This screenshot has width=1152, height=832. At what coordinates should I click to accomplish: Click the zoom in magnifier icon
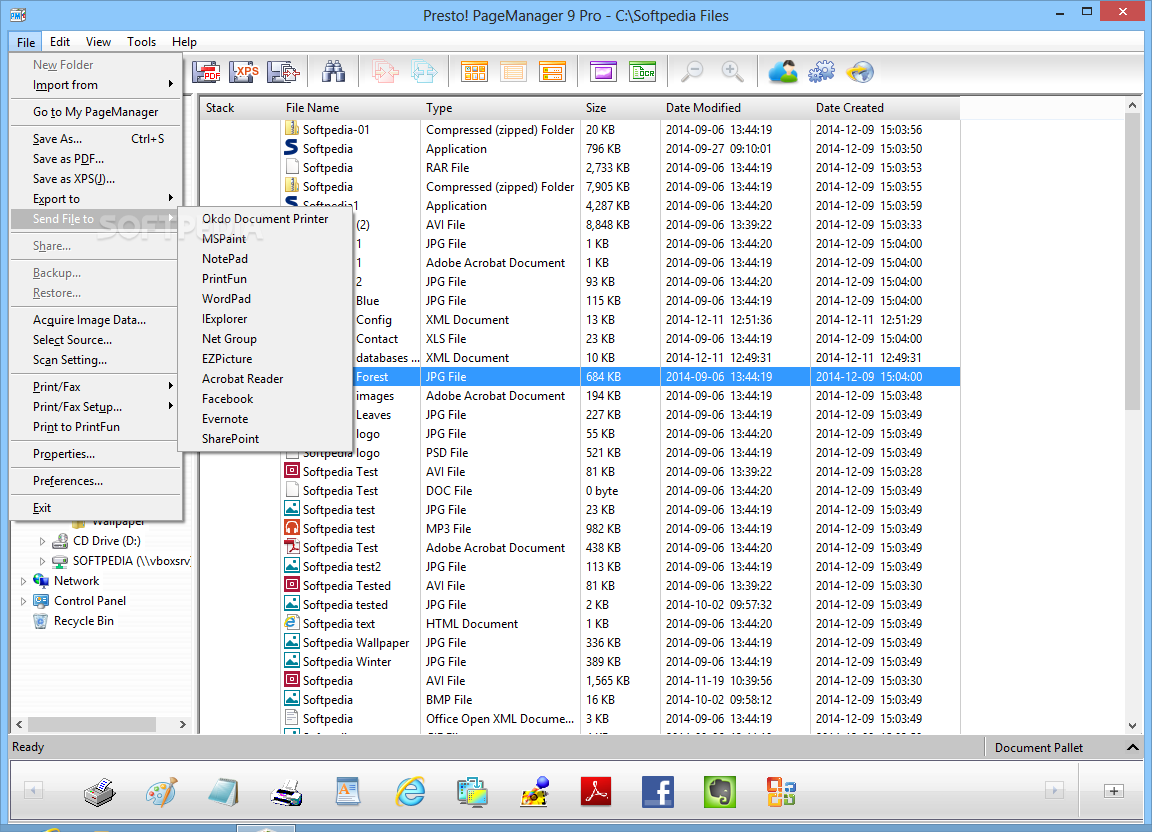tap(732, 71)
